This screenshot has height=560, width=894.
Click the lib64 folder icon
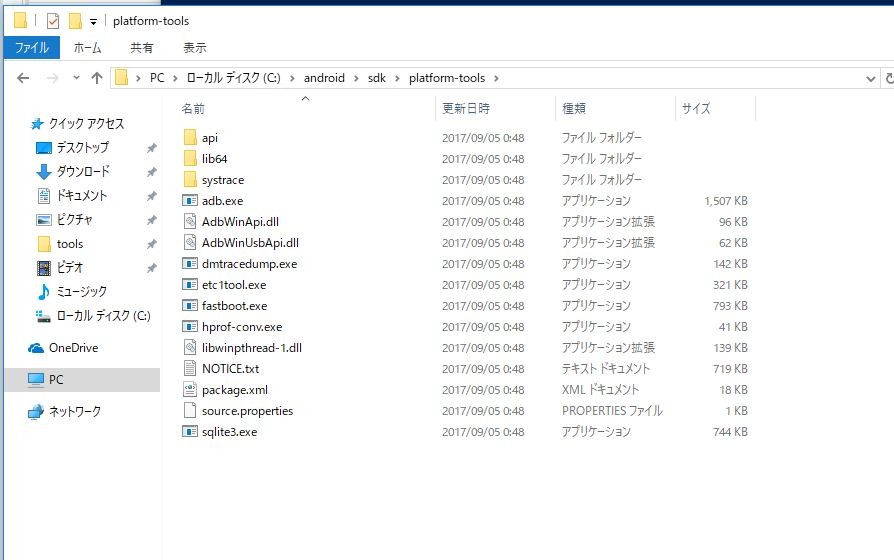pyautogui.click(x=190, y=158)
